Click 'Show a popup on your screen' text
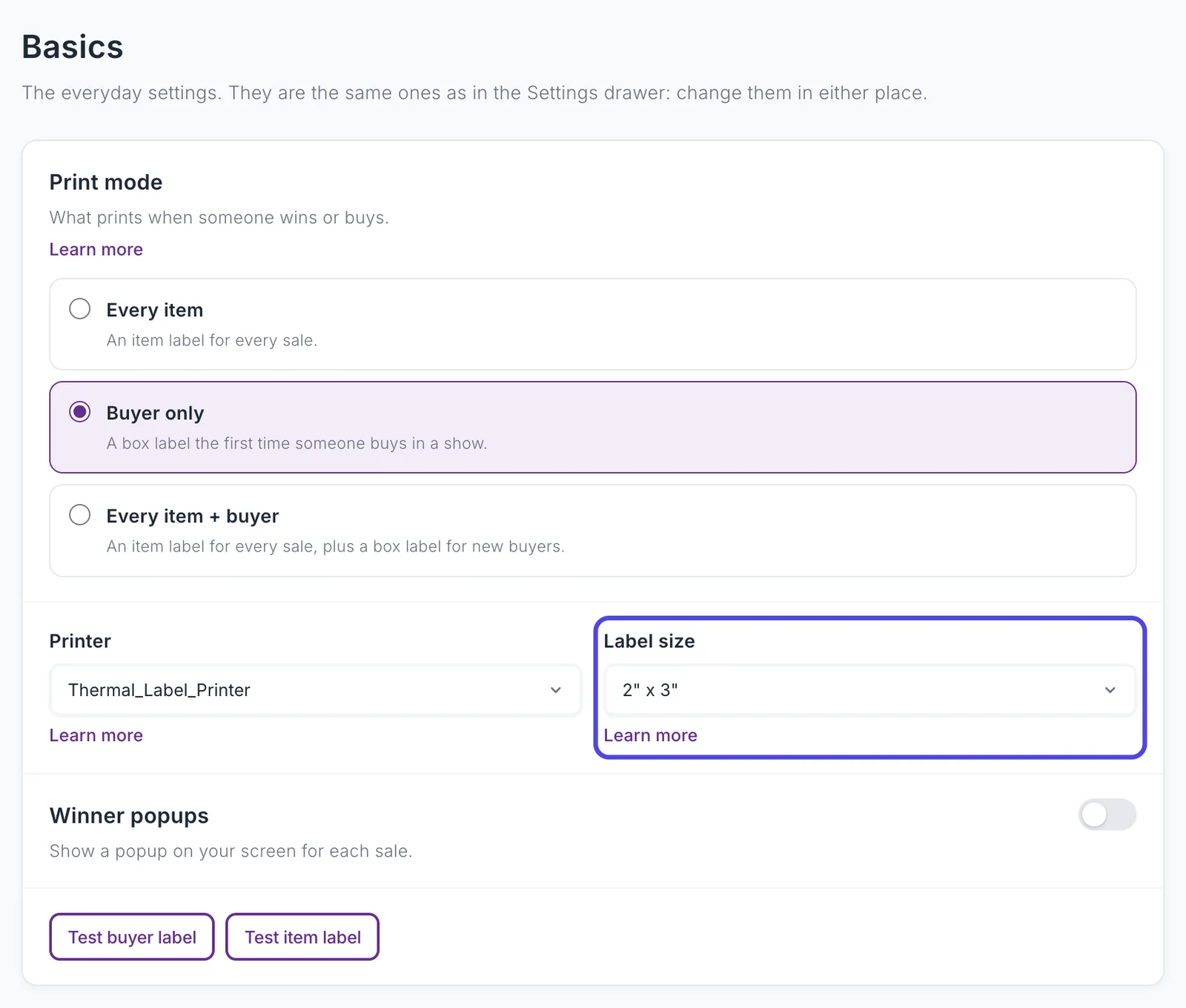This screenshot has height=1008, width=1186. tap(231, 851)
